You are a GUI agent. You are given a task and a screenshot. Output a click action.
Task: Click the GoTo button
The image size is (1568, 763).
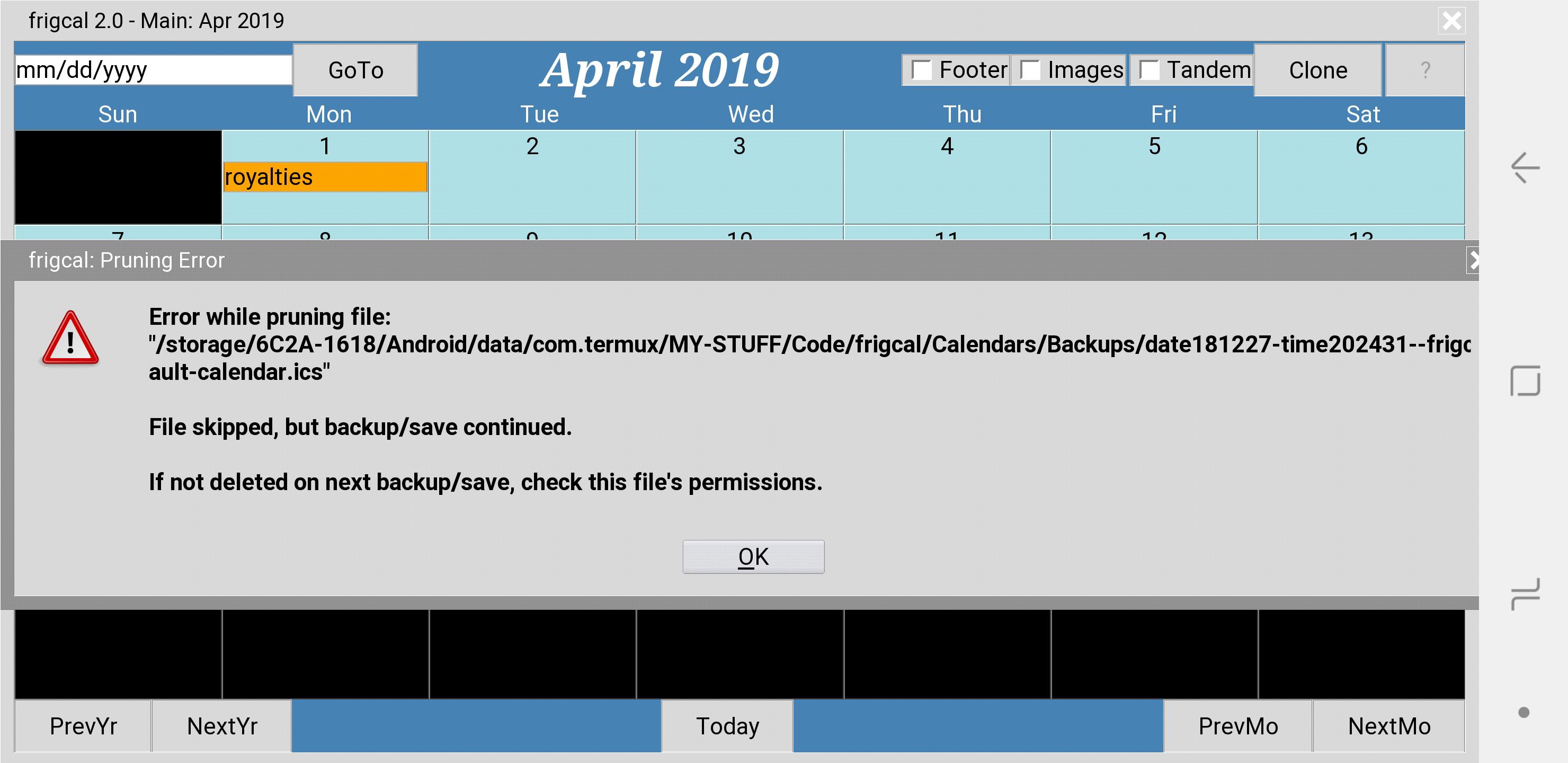click(x=355, y=70)
